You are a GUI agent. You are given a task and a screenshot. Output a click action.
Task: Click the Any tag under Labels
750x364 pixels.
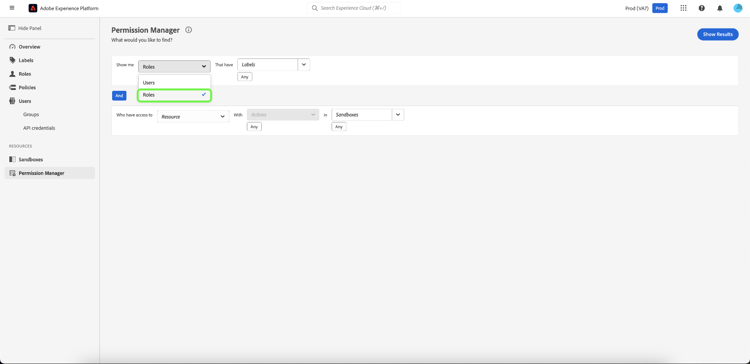click(245, 77)
